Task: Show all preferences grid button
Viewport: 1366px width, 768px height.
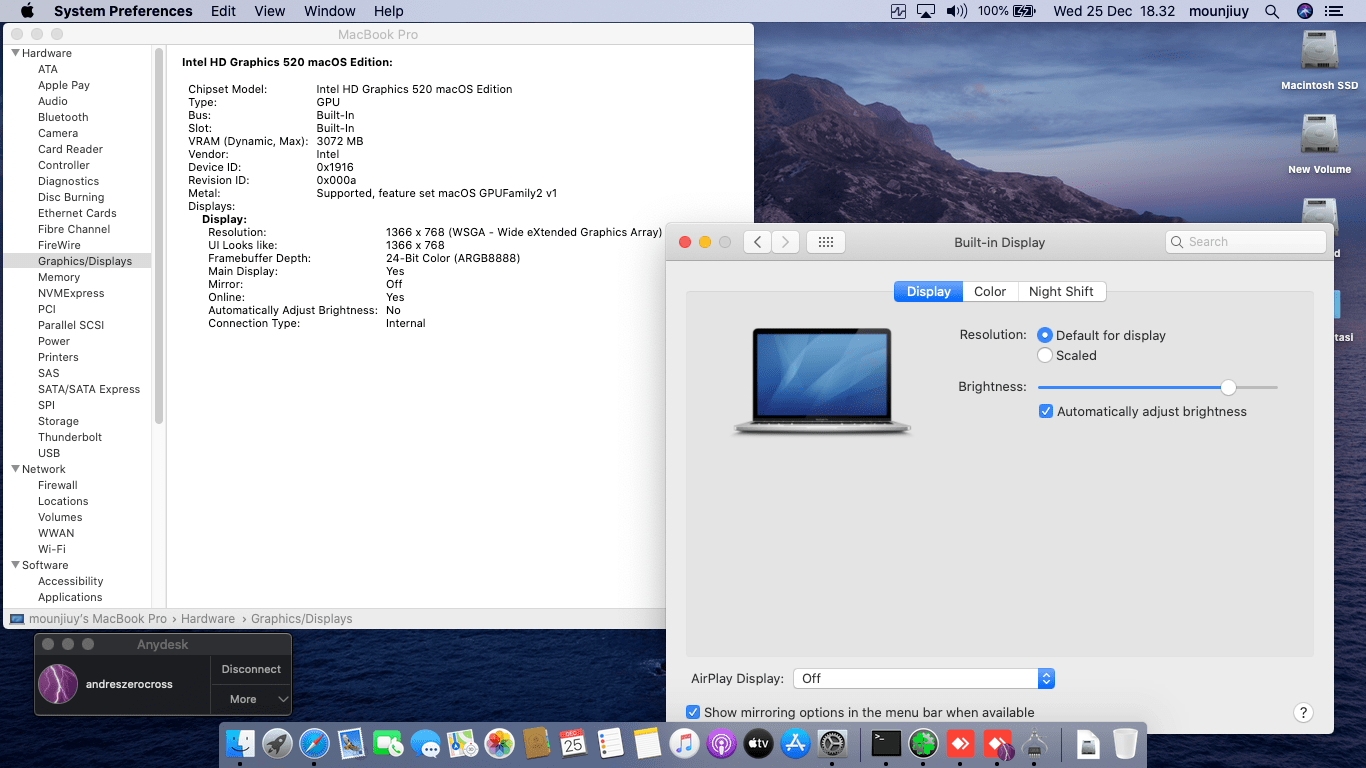Action: tap(826, 242)
